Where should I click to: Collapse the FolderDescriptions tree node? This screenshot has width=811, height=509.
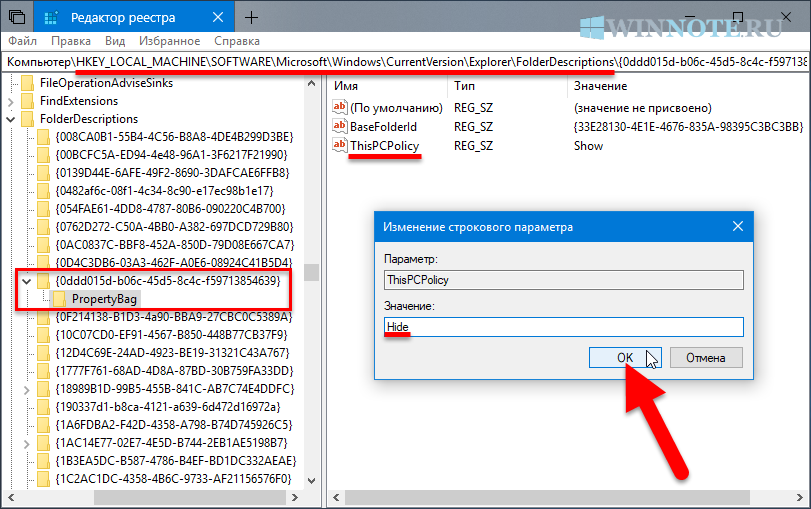click(x=11, y=119)
